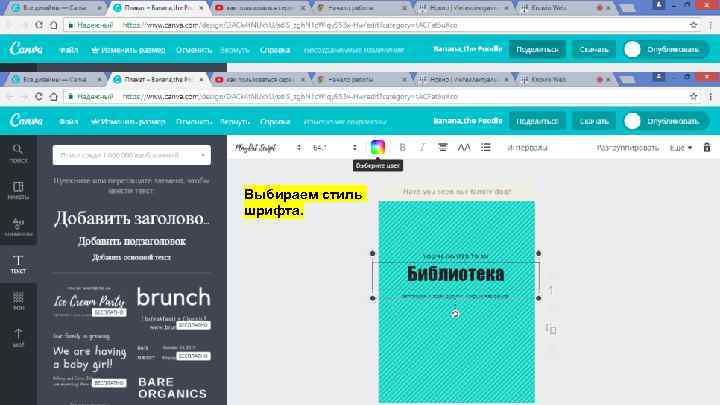Click the browser menu dots in lower bar

click(x=710, y=96)
